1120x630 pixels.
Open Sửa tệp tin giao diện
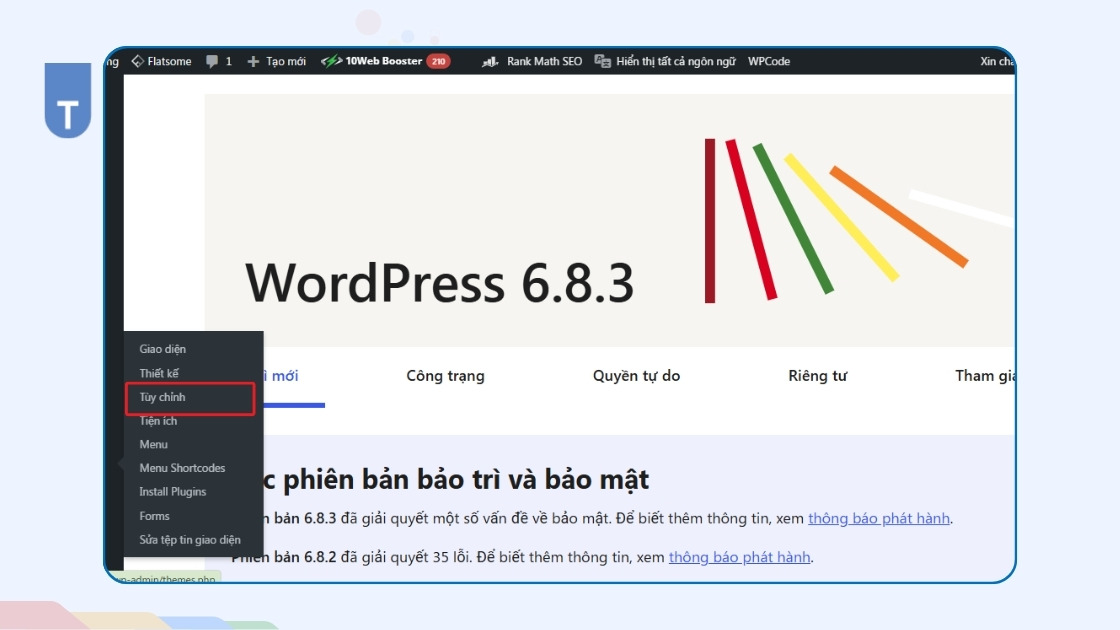(190, 540)
